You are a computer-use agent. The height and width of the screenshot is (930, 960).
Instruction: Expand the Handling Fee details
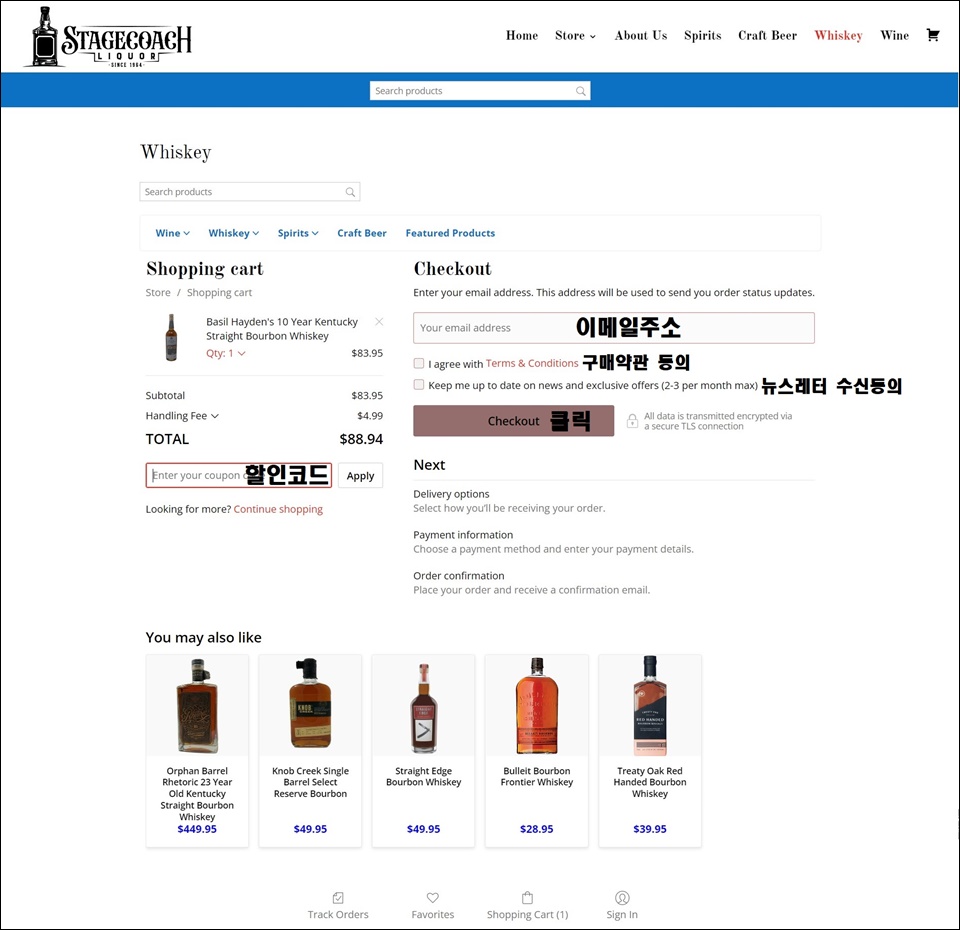[x=182, y=416]
